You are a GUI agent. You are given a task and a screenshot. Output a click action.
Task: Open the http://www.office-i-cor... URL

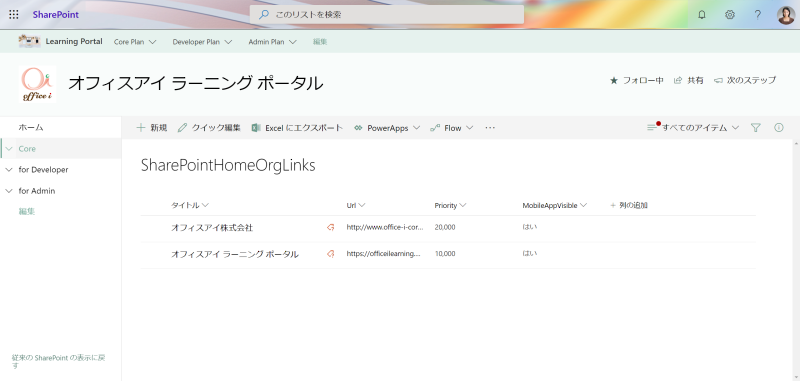pos(385,227)
